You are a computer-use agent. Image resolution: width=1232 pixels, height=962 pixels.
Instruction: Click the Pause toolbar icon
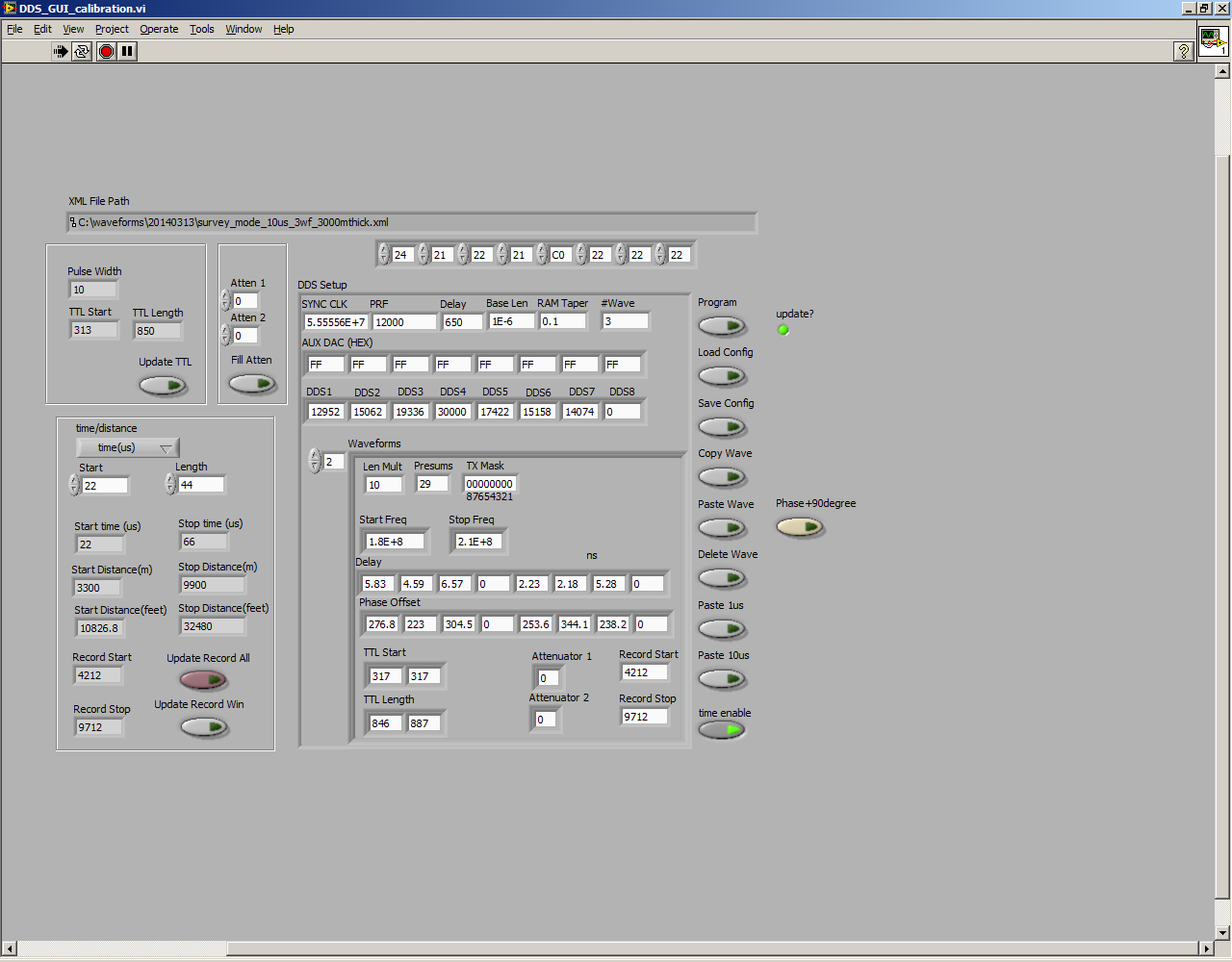pyautogui.click(x=127, y=52)
